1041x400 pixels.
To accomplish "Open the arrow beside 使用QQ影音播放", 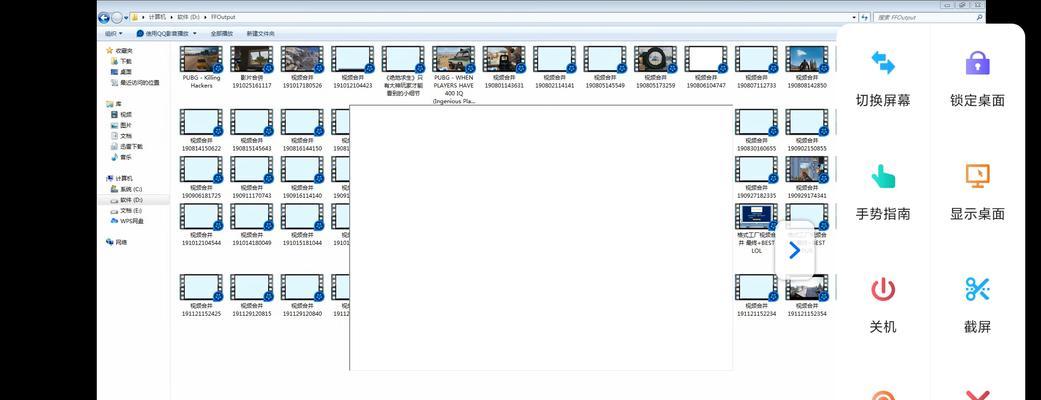I will [195, 33].
